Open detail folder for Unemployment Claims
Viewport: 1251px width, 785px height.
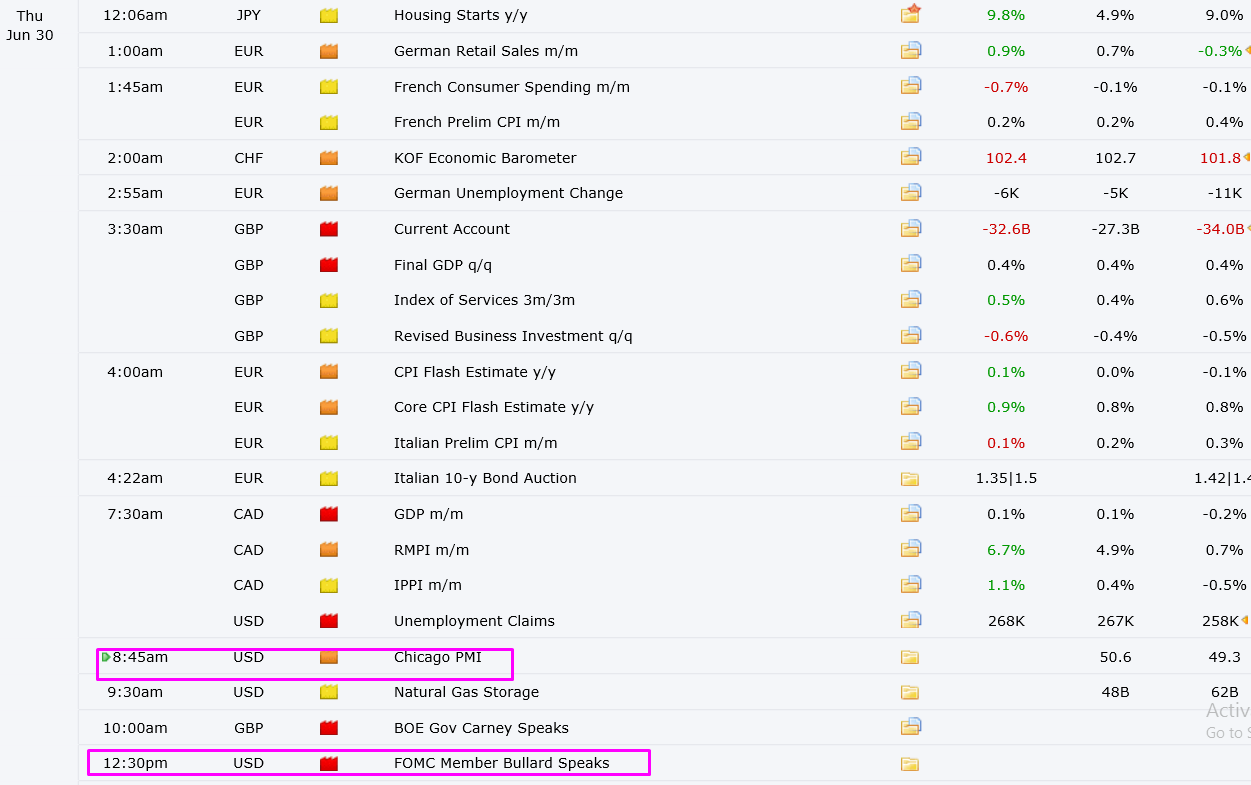tap(910, 620)
